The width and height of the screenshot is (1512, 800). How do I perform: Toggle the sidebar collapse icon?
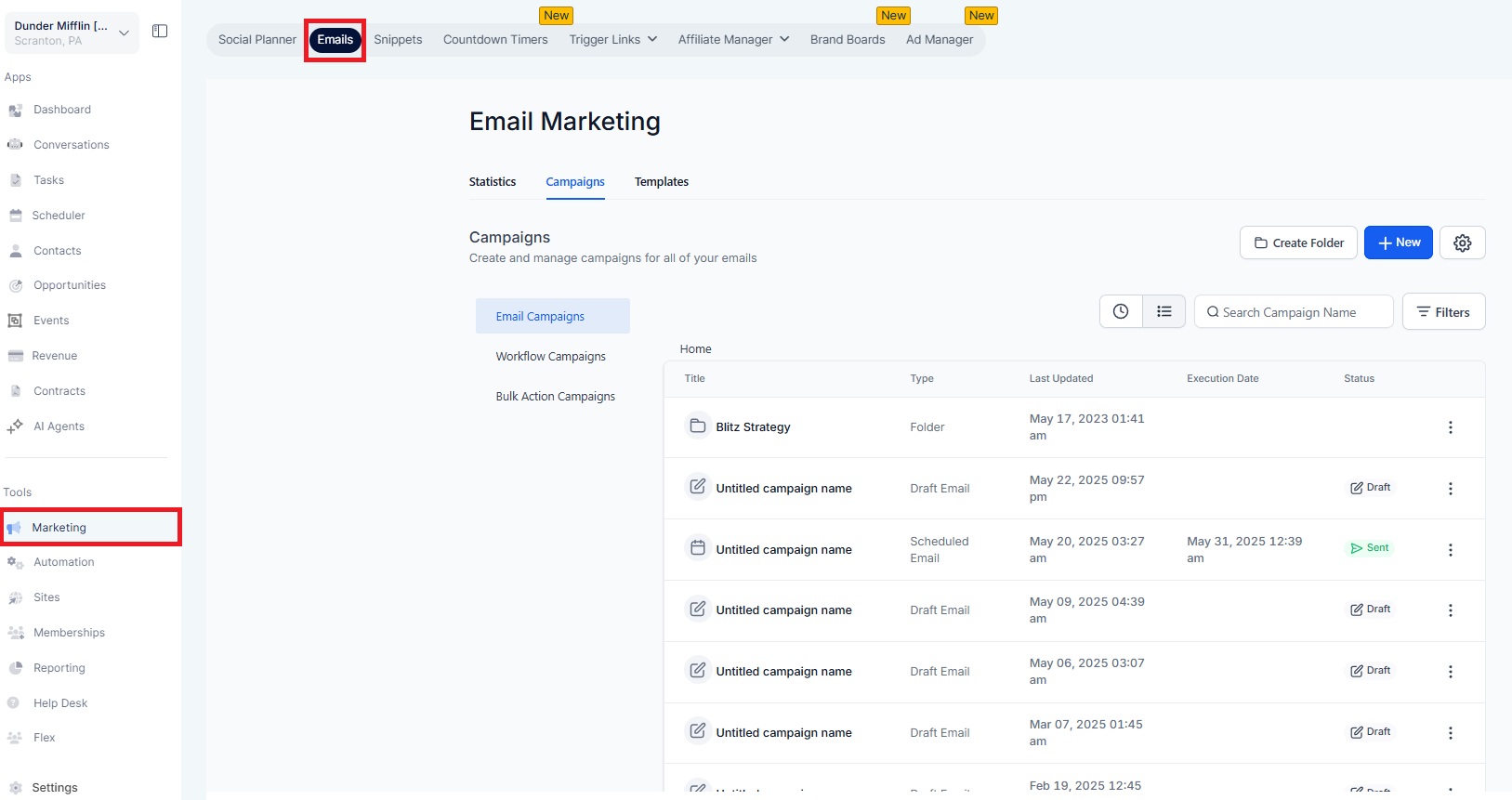160,32
